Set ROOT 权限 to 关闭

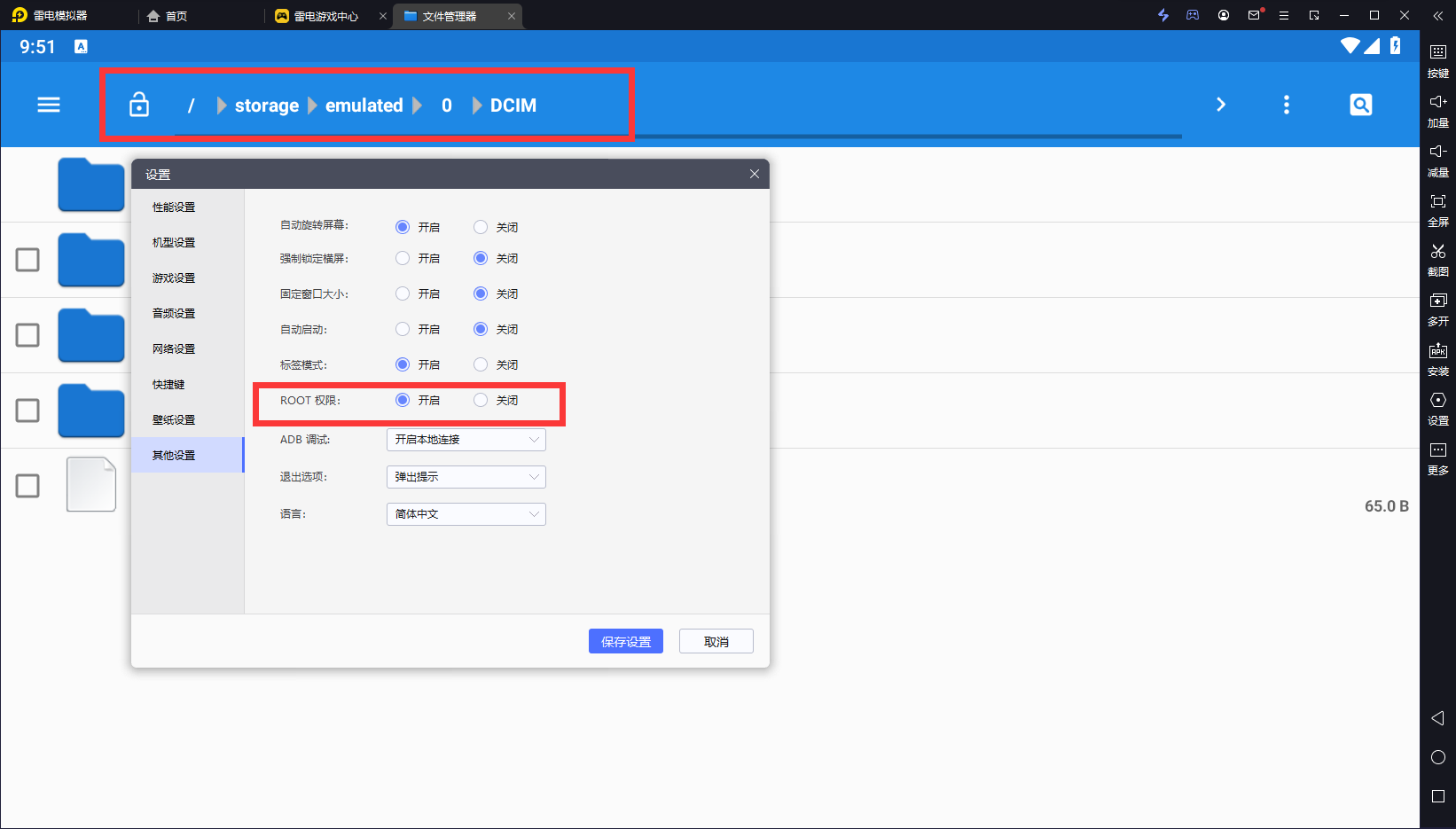coord(481,401)
